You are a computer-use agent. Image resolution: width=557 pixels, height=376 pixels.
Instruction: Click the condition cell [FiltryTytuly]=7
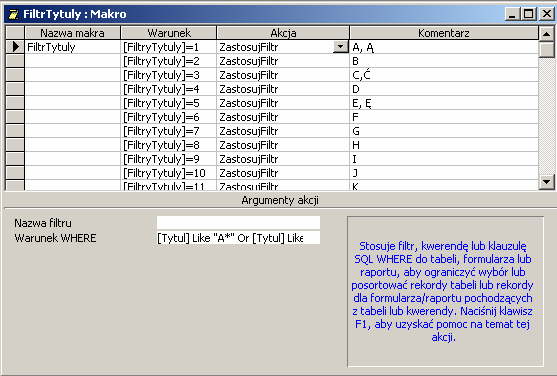tap(169, 131)
